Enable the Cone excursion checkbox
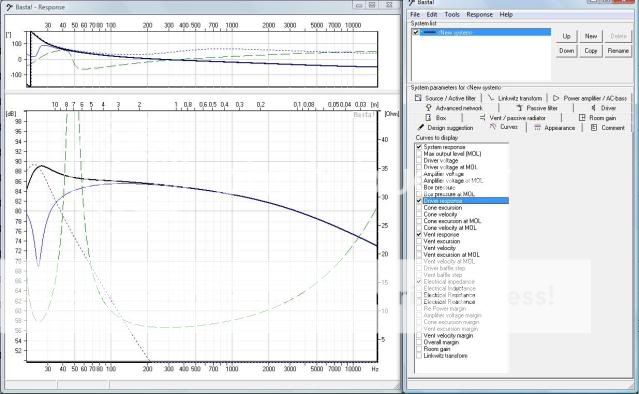 click(419, 207)
